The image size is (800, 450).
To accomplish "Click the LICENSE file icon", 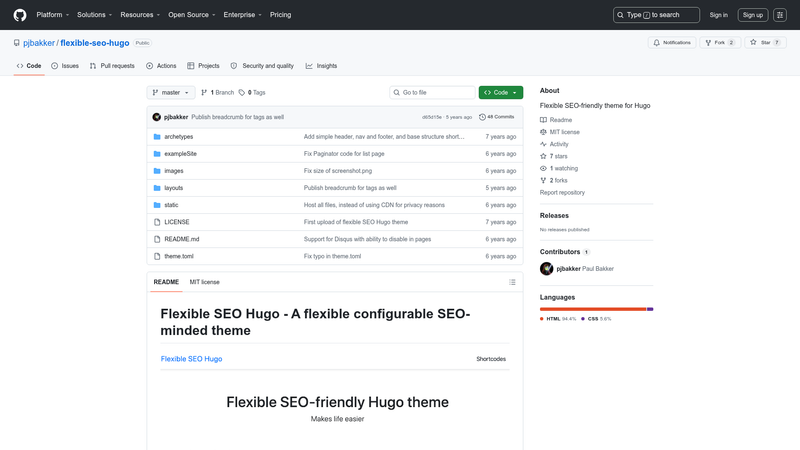I will 157,222.
